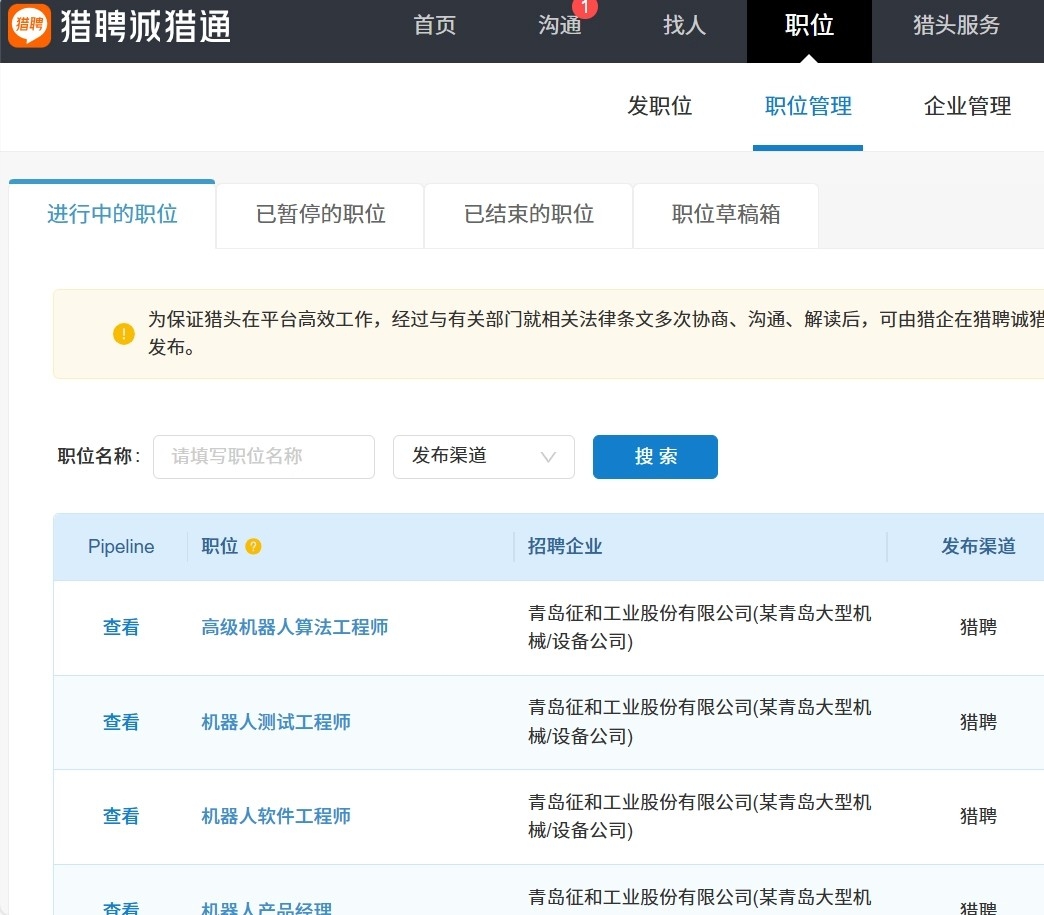Select the 职位 top navigation item
The width and height of the screenshot is (1044, 915).
[x=809, y=26]
